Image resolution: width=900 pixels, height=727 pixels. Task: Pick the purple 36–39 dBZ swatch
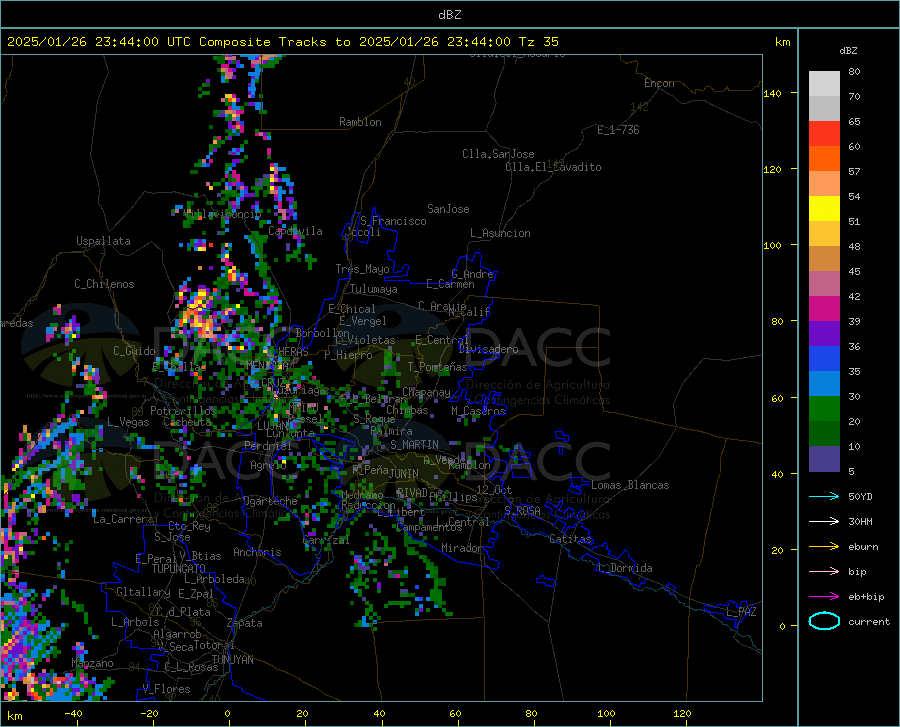824,334
